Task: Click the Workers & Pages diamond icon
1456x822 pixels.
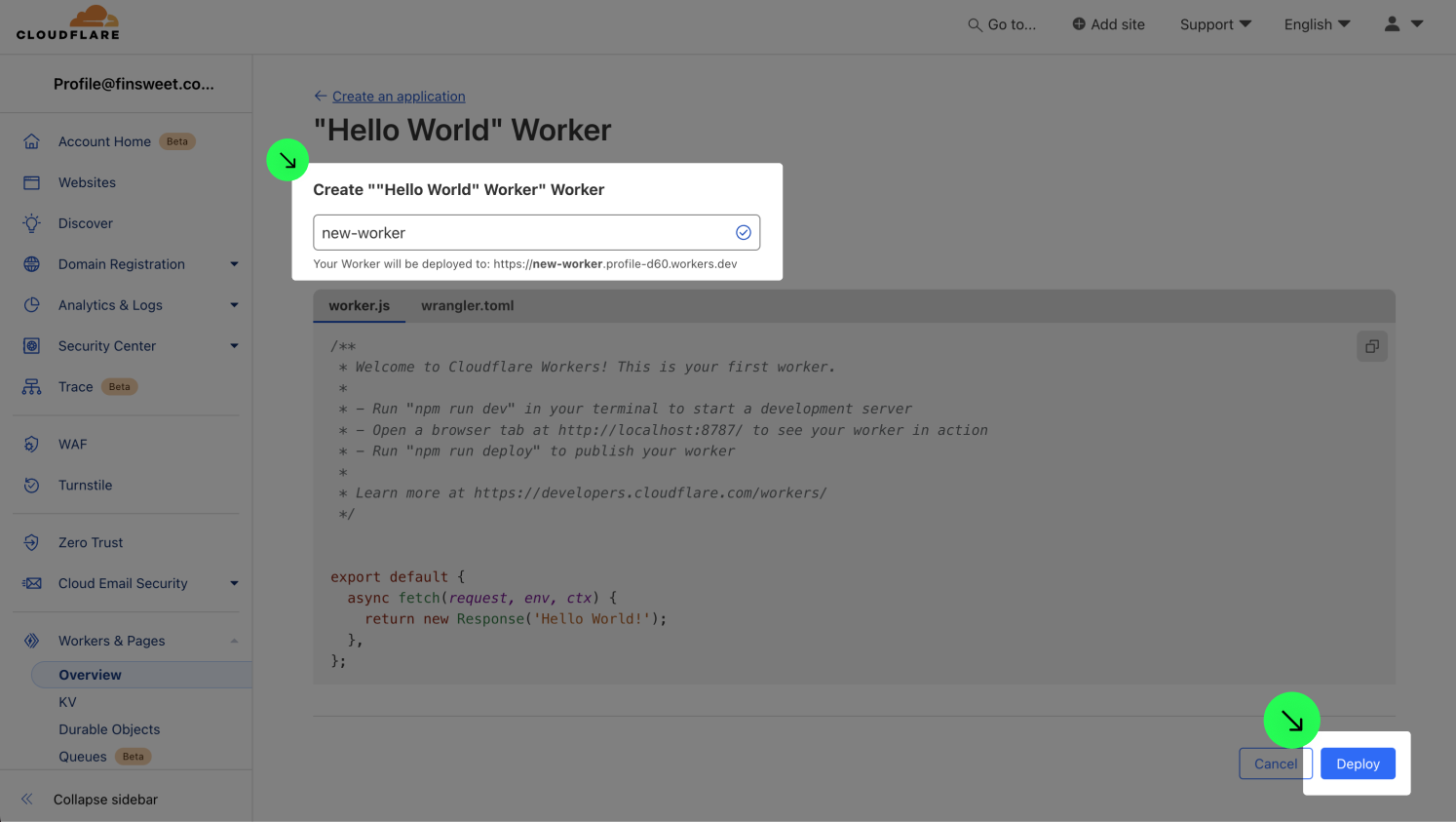Action: [31, 641]
